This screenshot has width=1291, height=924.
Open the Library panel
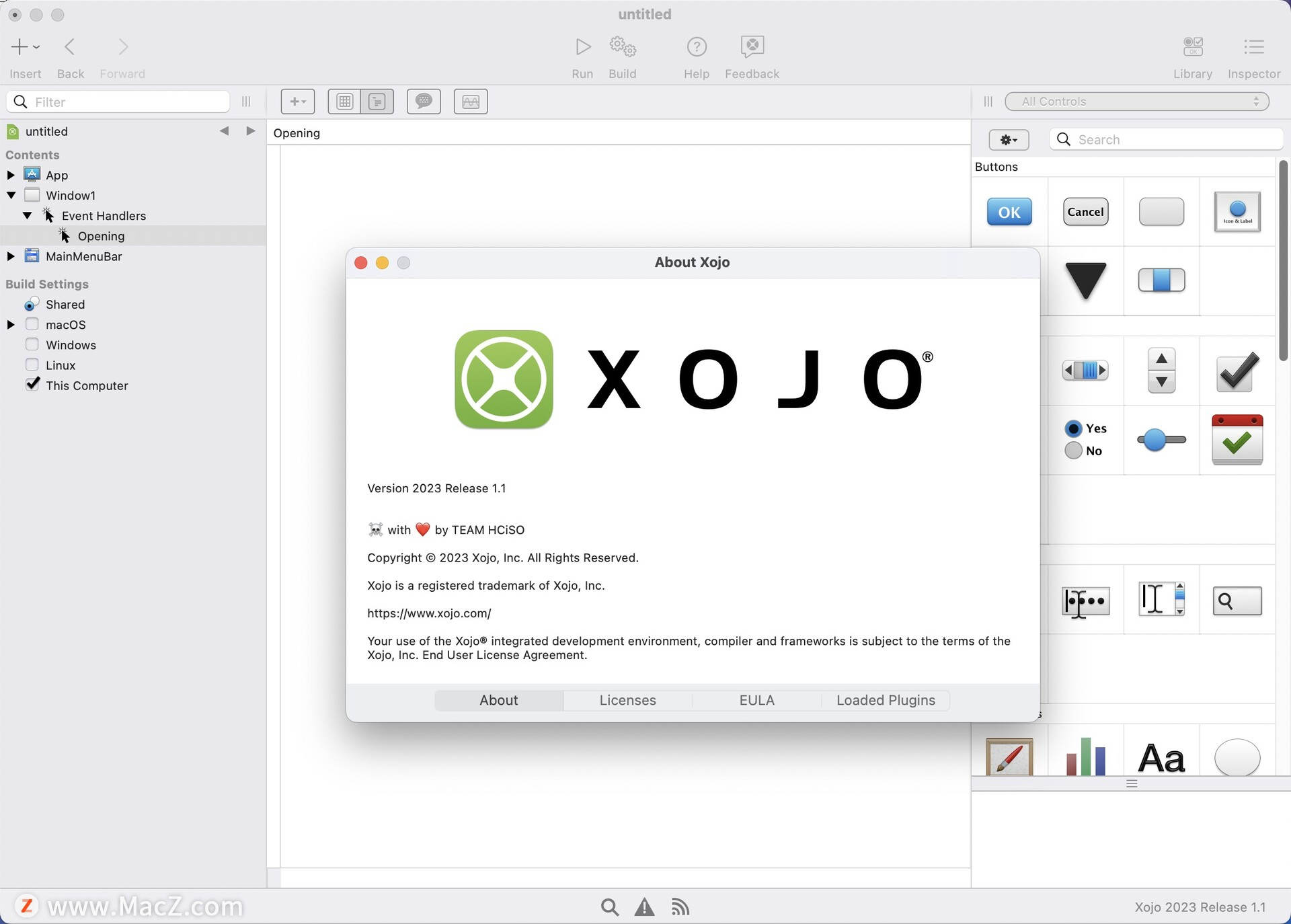pos(1192,56)
